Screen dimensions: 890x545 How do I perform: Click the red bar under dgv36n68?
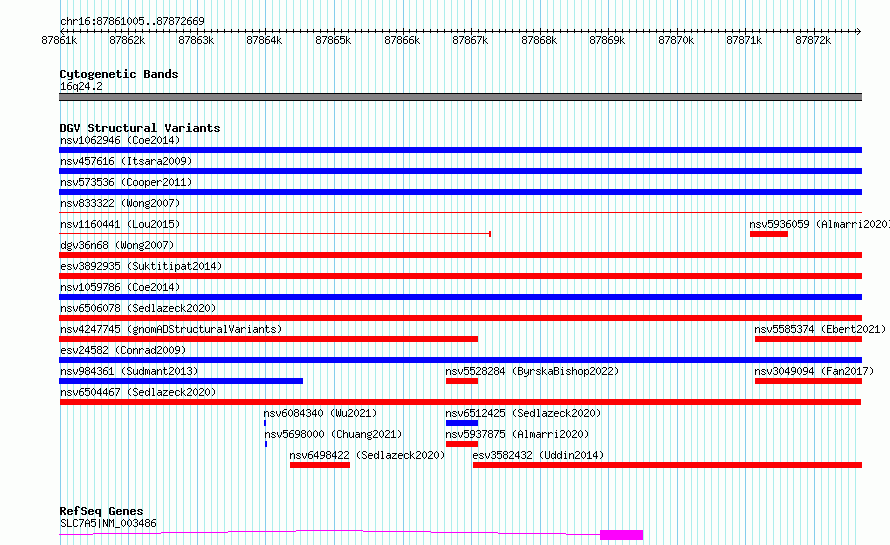460,255
